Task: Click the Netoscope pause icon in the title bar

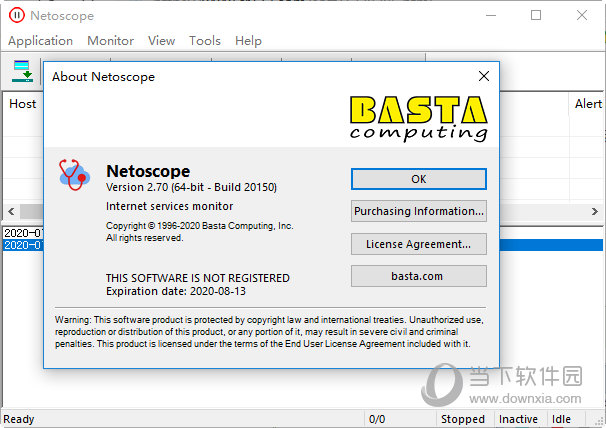Action: point(17,15)
